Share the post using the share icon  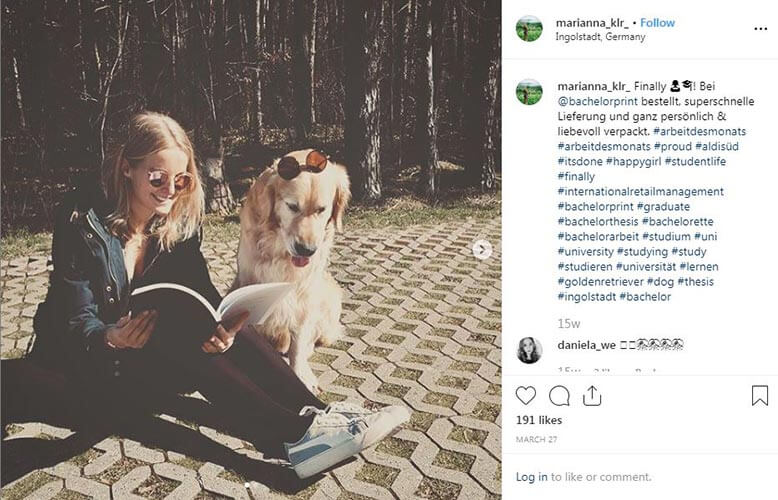click(592, 396)
